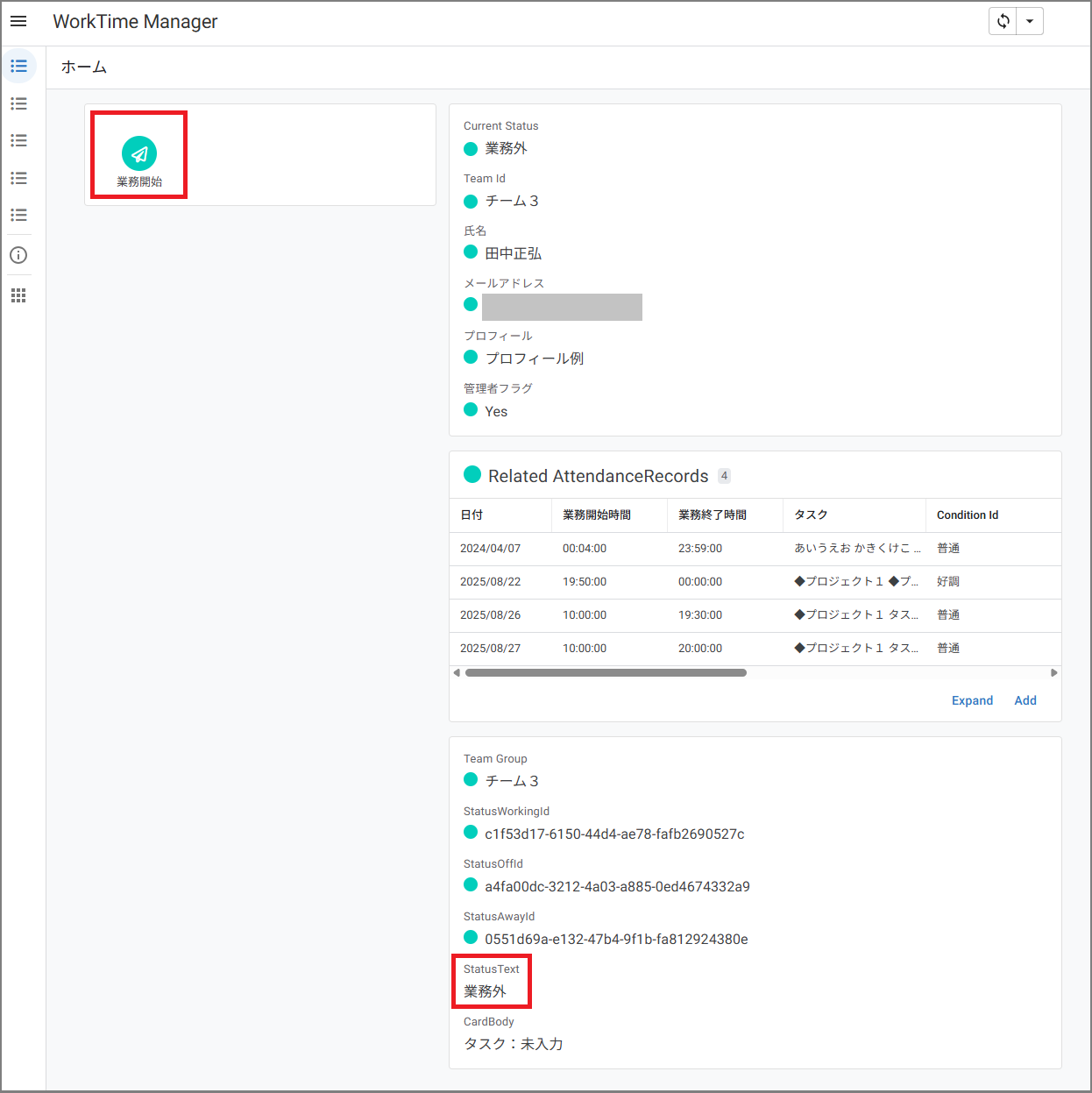Click the 23:59:00 end time cell

point(700,549)
